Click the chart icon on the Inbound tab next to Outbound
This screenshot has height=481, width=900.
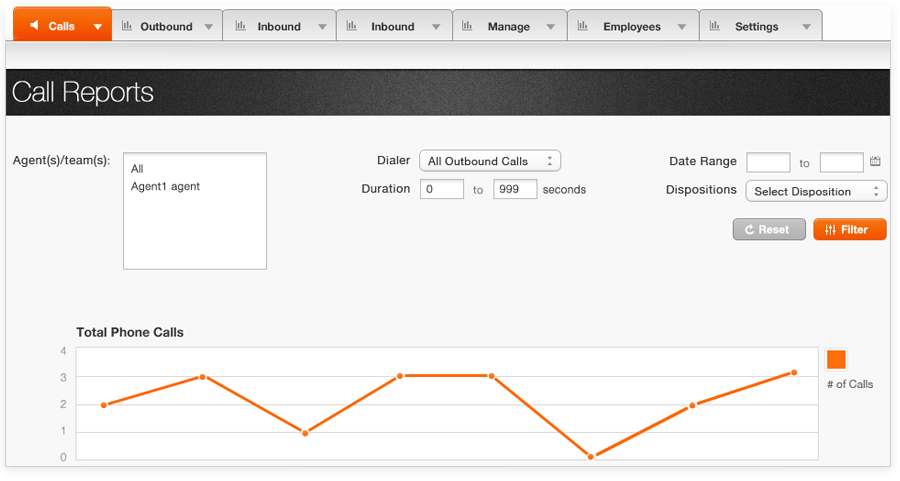click(241, 26)
